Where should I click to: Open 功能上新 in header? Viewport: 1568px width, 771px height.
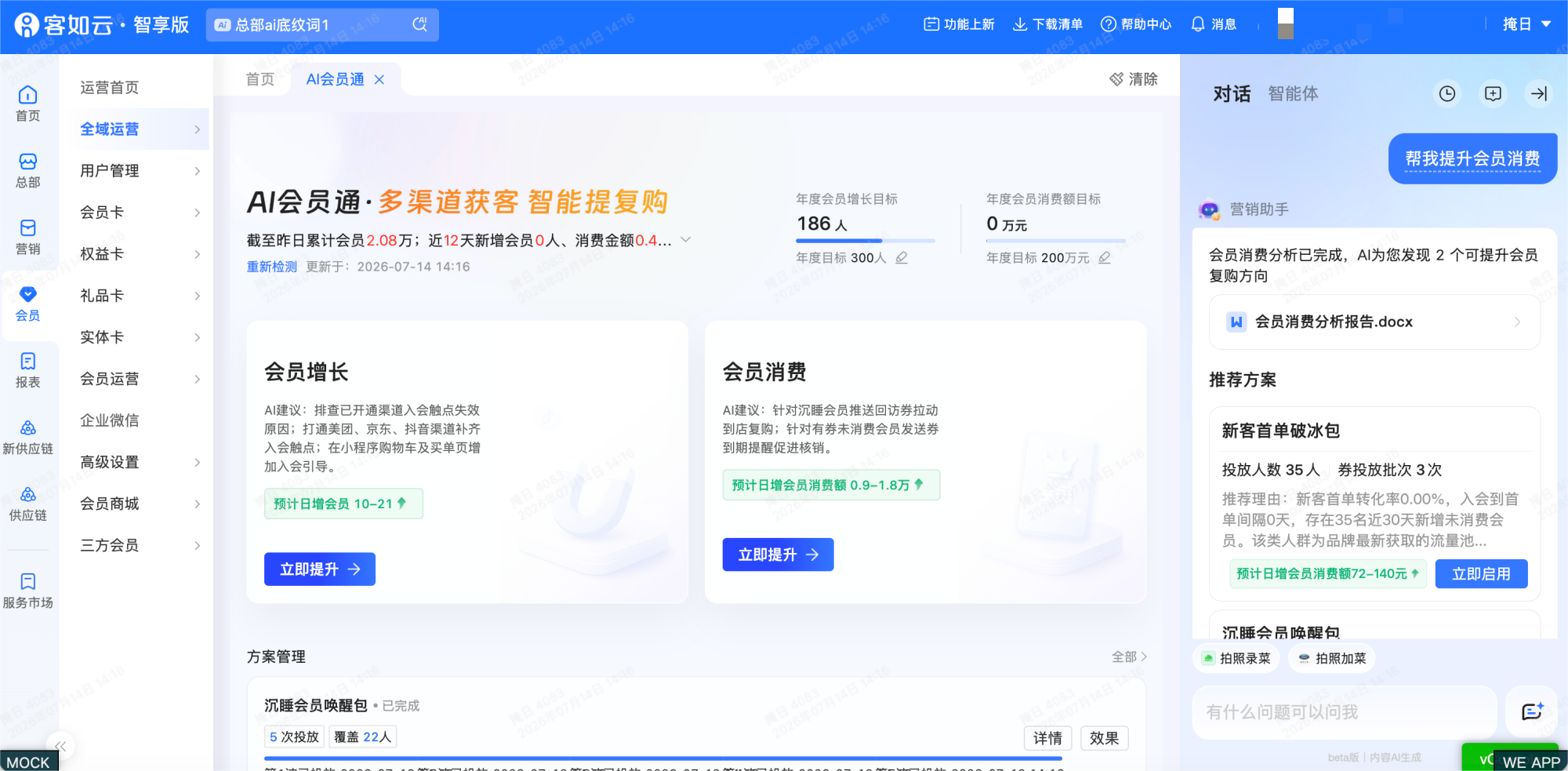(959, 24)
